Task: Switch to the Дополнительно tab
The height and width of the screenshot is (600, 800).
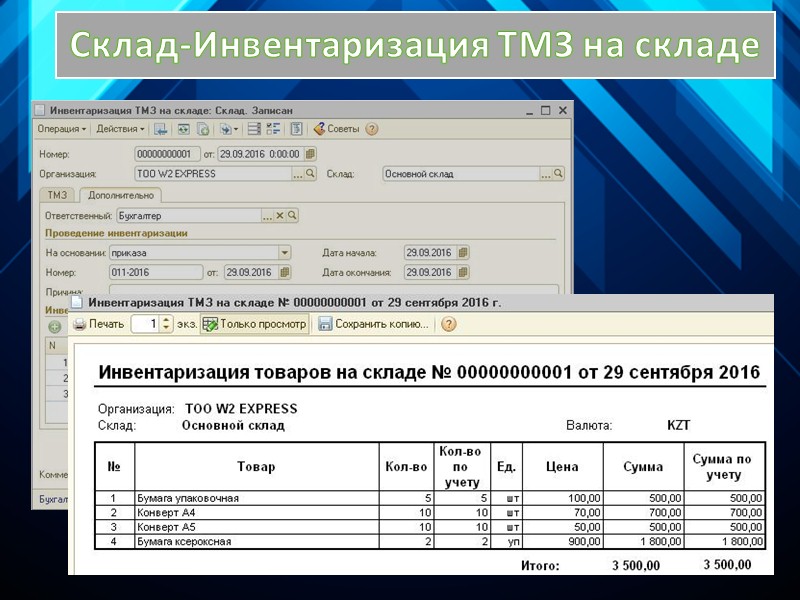Action: [120, 195]
